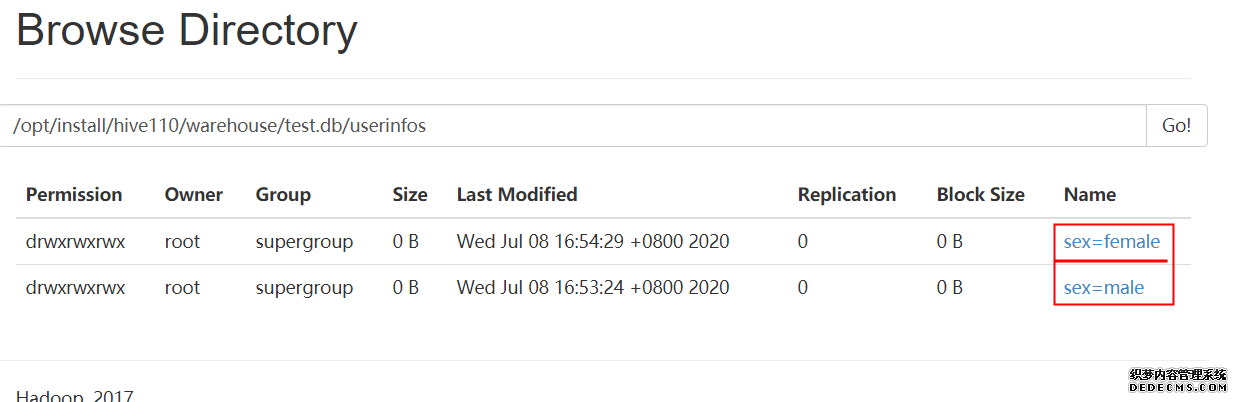
Task: Select the sex=female row's permission cell
Action: tap(75, 241)
